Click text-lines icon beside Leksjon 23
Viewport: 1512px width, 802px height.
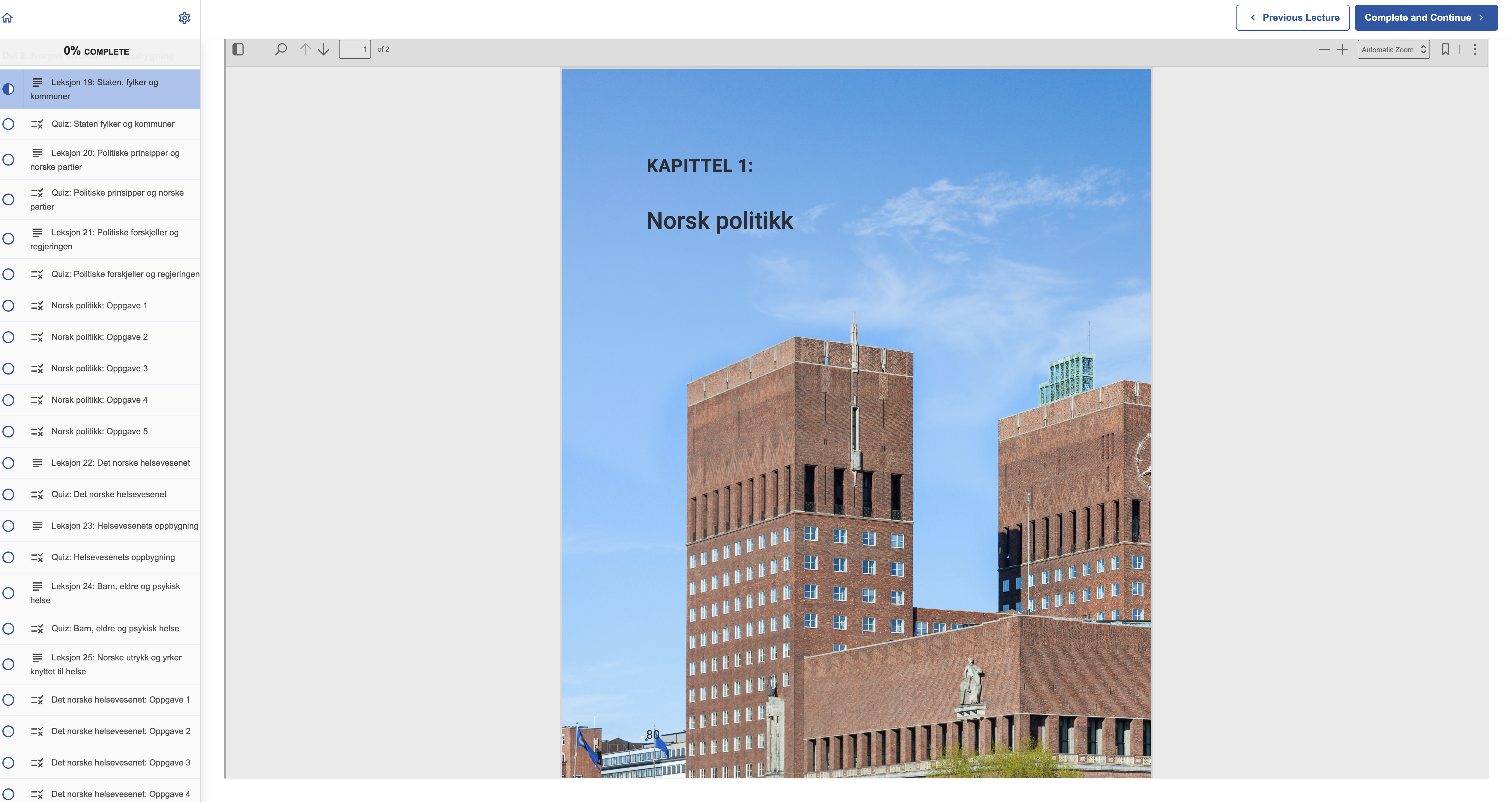click(x=37, y=526)
